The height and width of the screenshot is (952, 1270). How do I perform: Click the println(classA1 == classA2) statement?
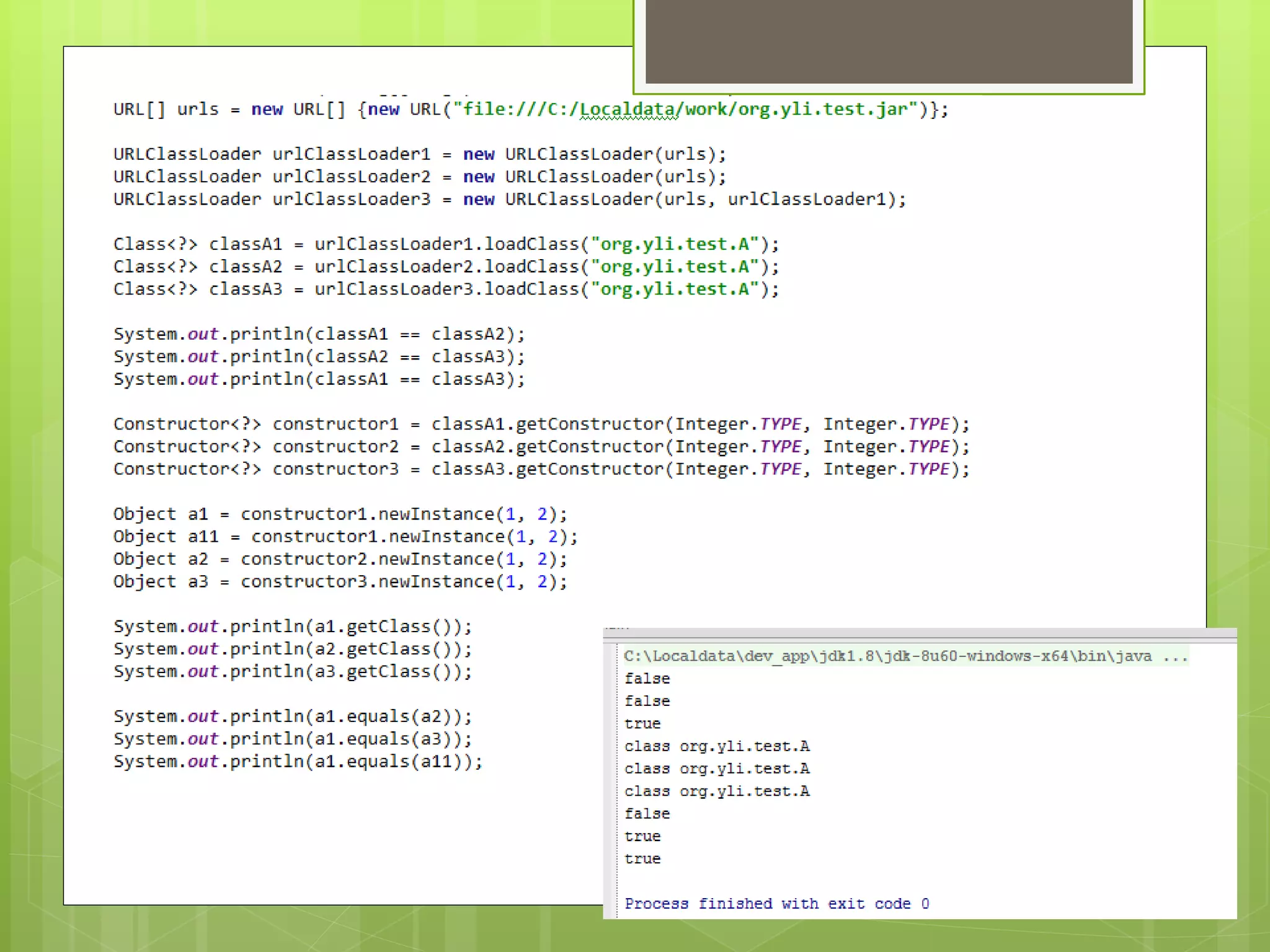319,335
